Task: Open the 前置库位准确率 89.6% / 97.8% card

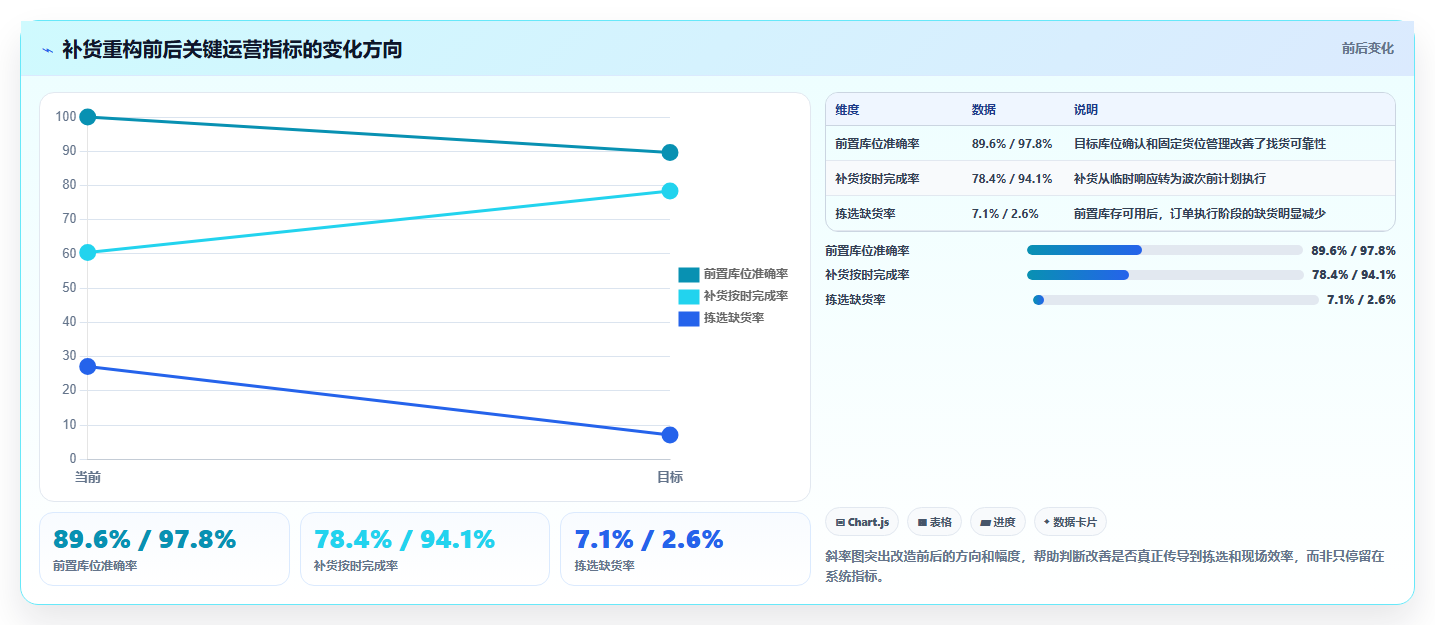Action: pos(164,549)
